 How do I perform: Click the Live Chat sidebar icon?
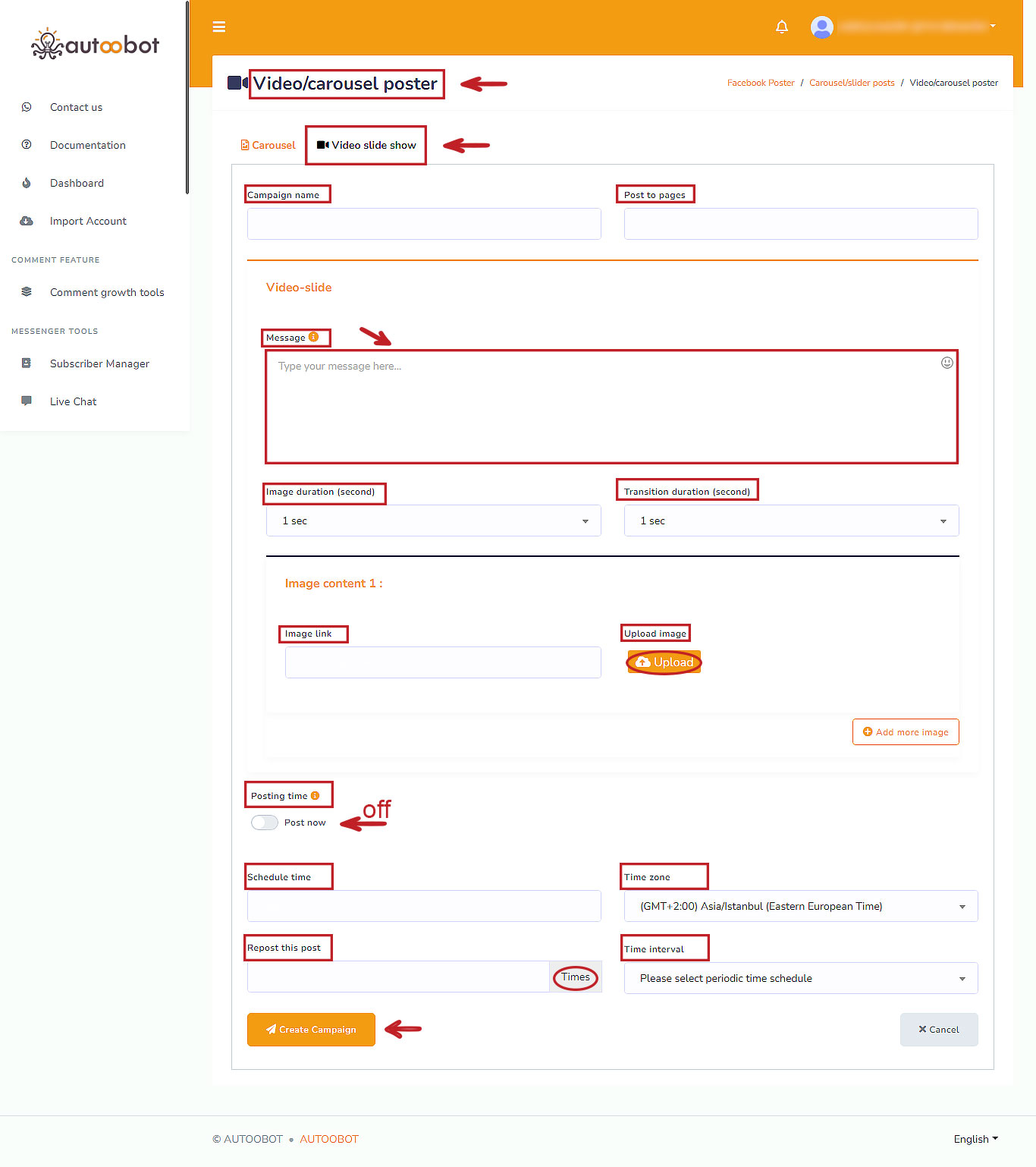[x=27, y=401]
